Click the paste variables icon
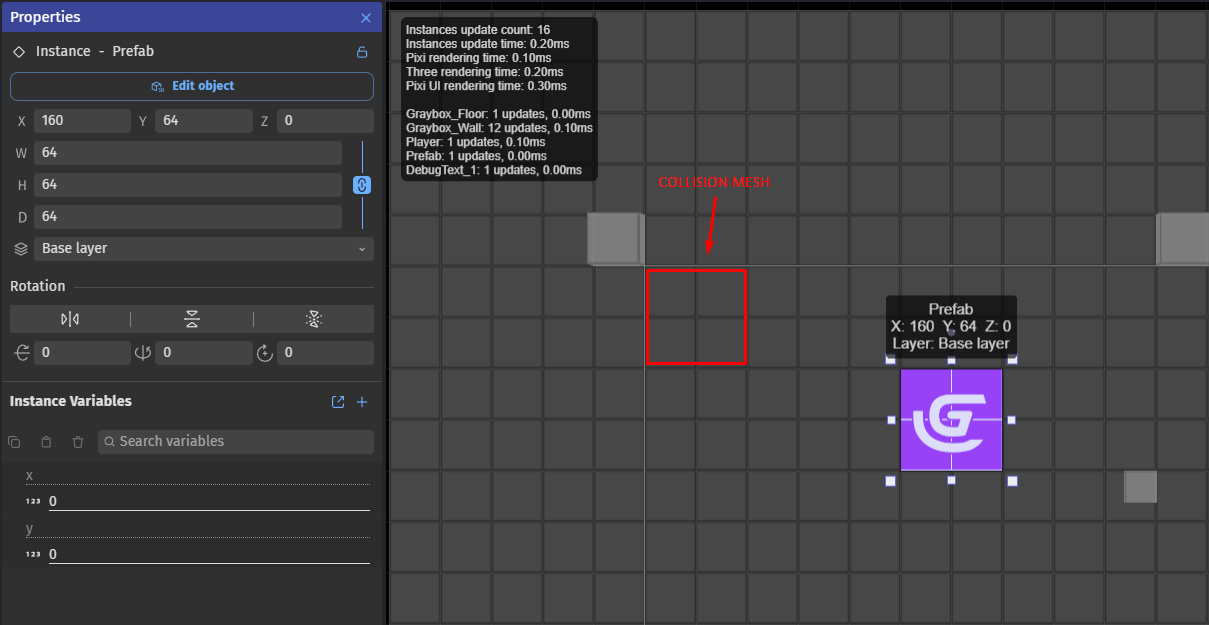The height and width of the screenshot is (625, 1209). (46, 442)
